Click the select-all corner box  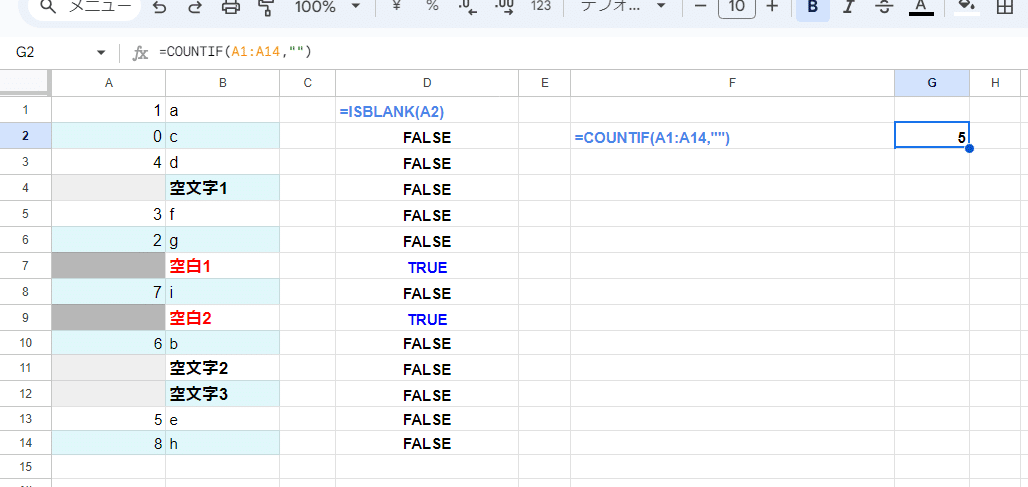click(25, 83)
